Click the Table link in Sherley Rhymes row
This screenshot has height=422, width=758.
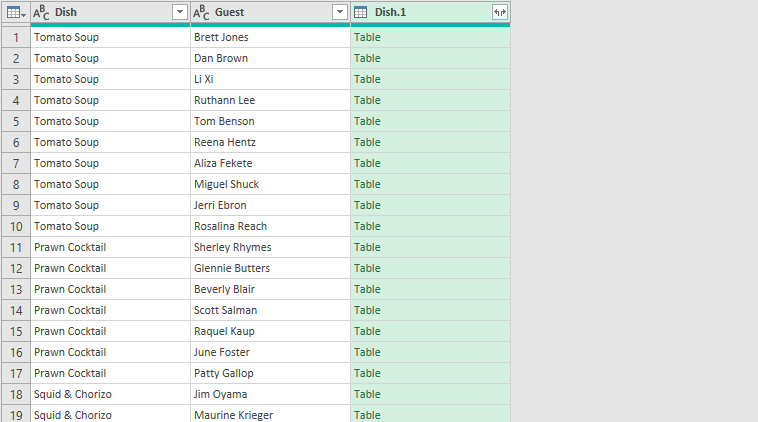coord(367,247)
